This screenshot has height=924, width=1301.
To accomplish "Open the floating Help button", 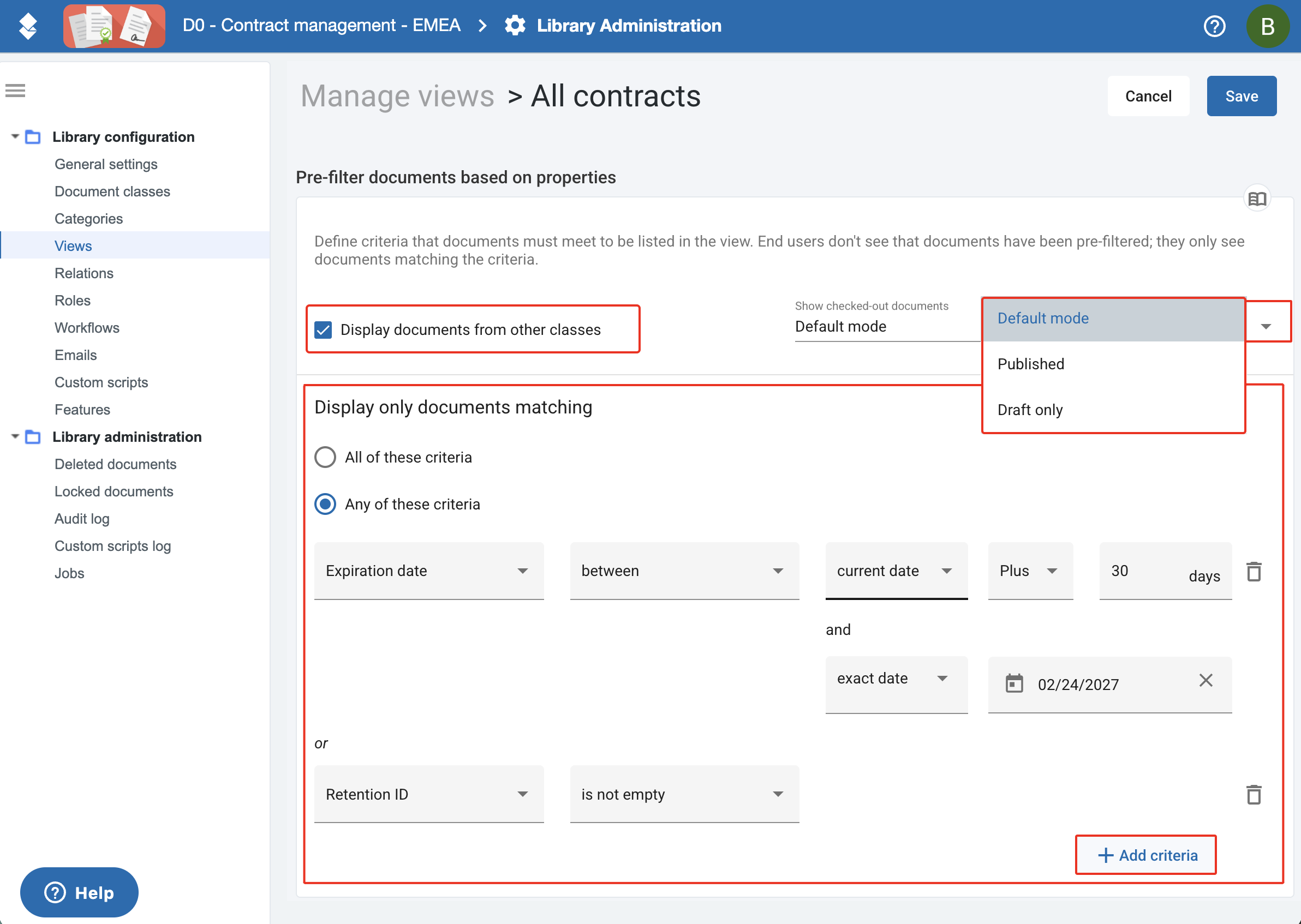I will click(x=79, y=892).
